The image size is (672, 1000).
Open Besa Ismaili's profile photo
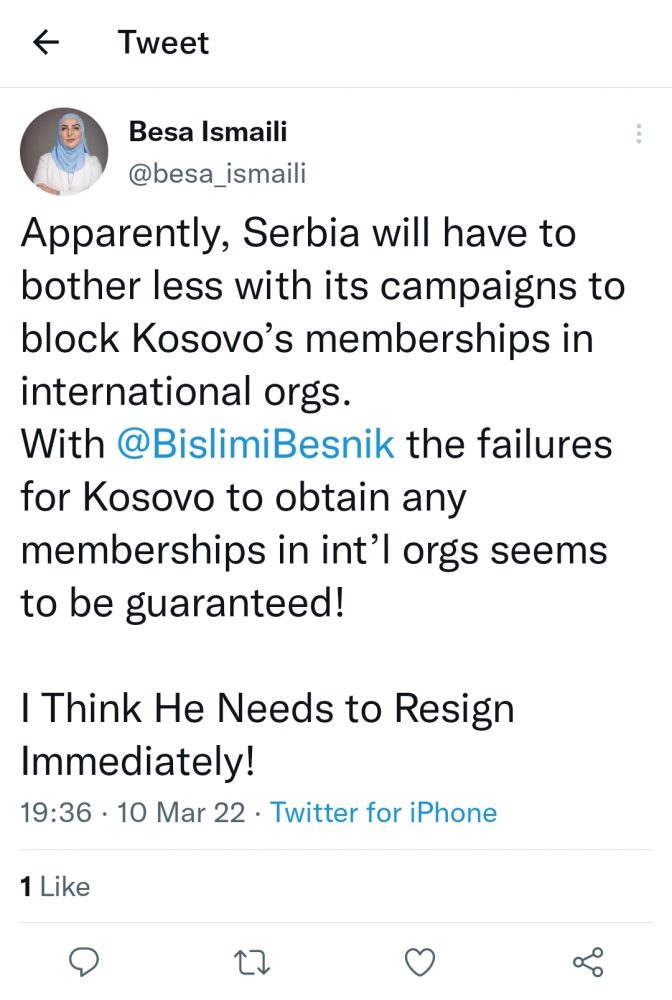64,151
